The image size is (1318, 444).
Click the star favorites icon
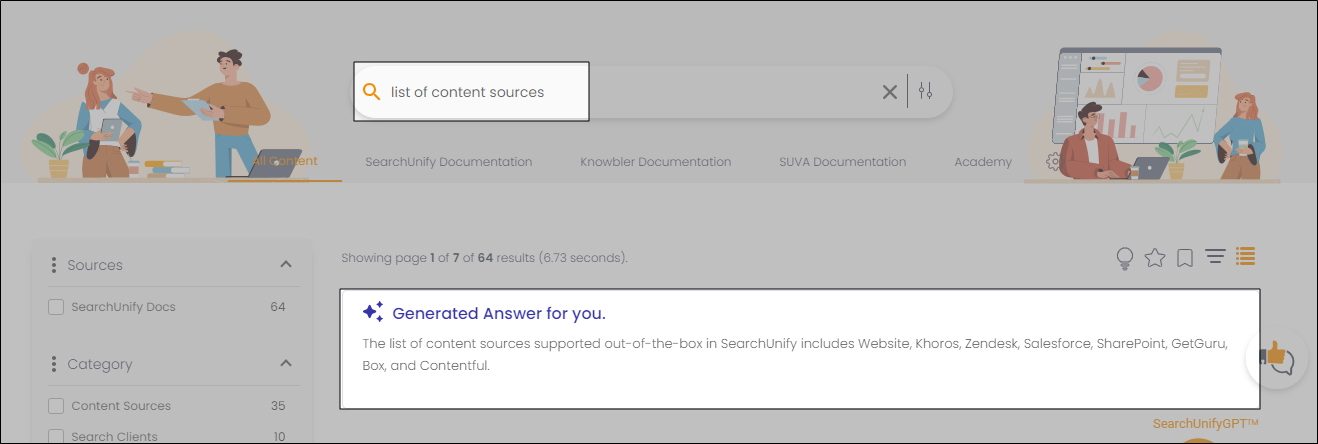[x=1155, y=258]
